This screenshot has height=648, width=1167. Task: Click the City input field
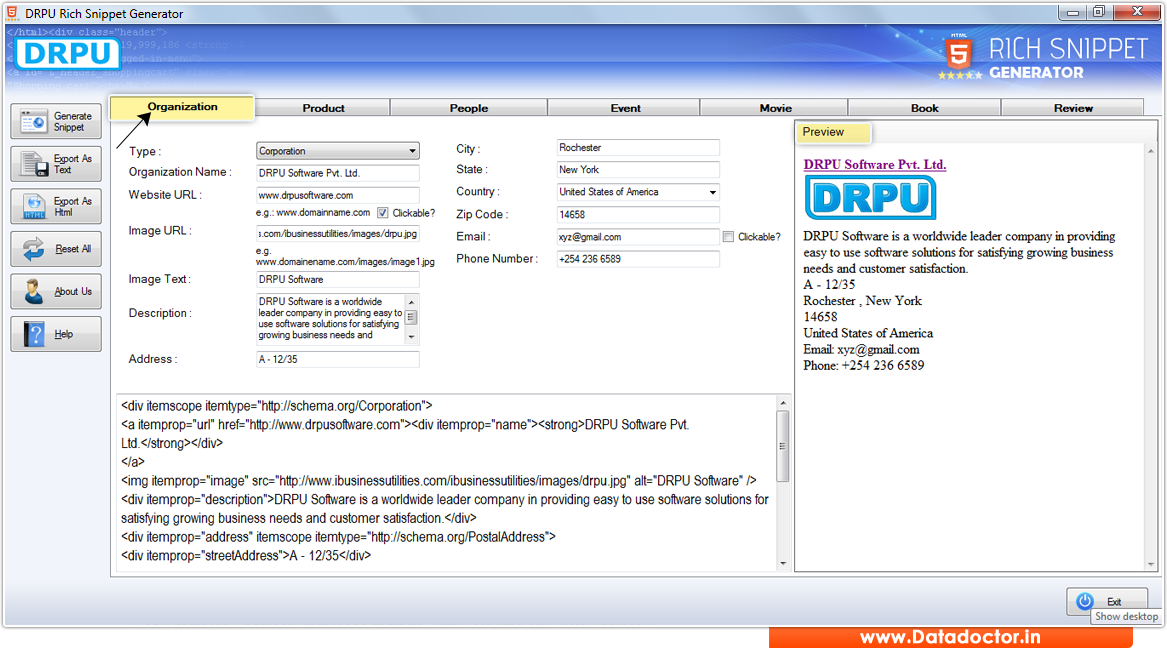tap(638, 148)
